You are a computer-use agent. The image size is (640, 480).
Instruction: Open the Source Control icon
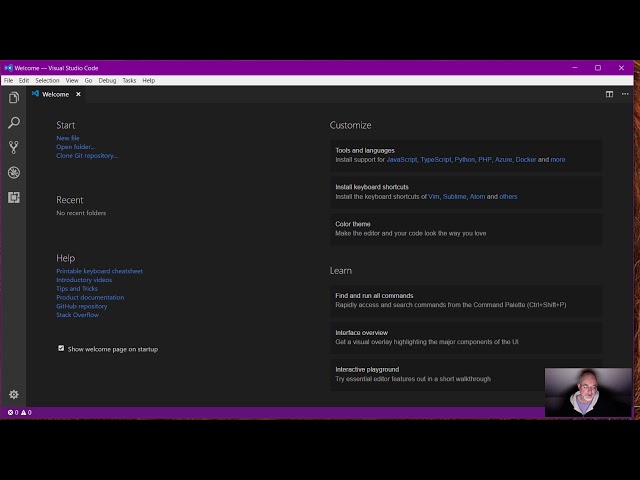(x=14, y=147)
